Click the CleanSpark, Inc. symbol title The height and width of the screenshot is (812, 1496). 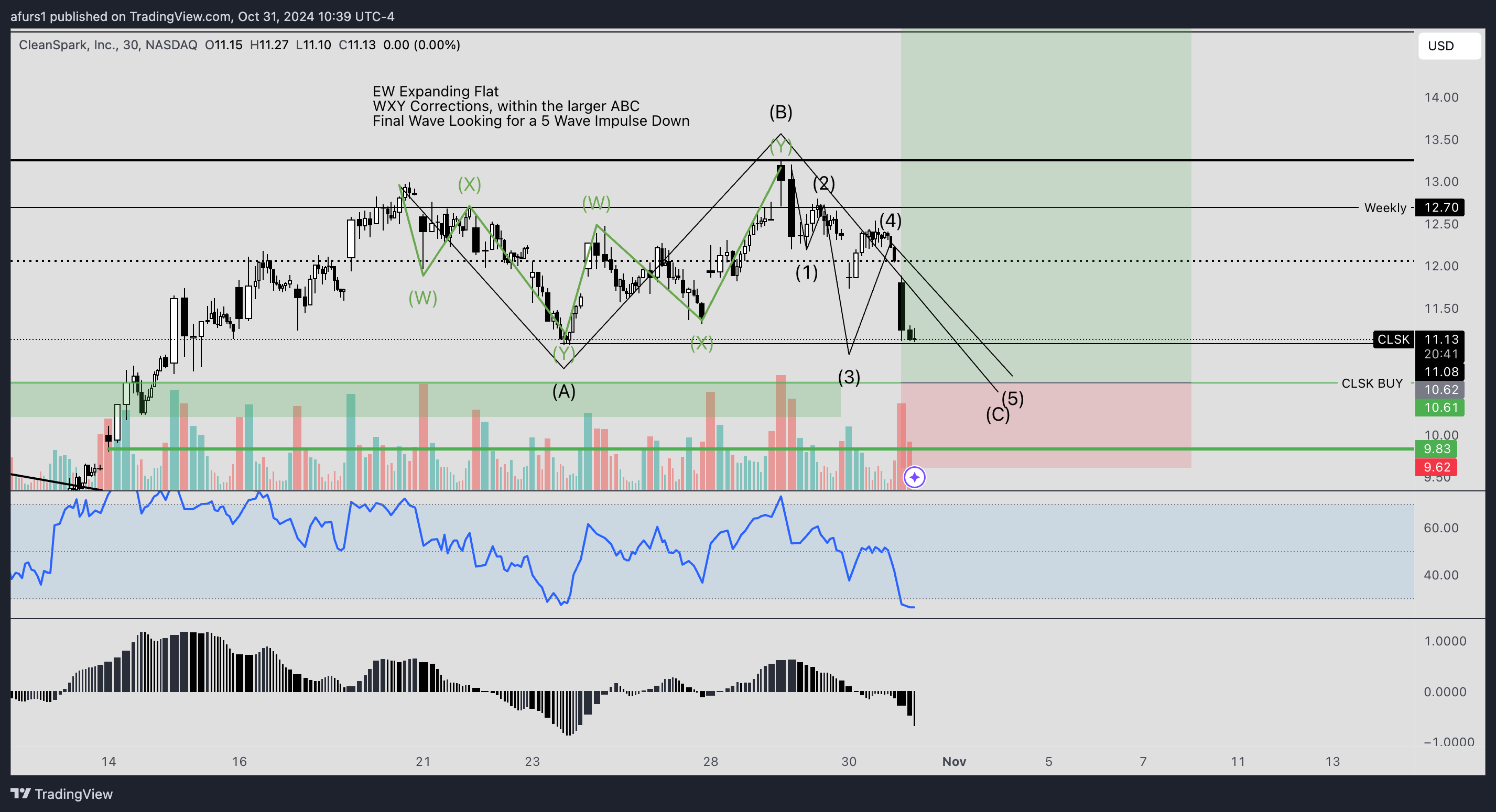[x=107, y=45]
